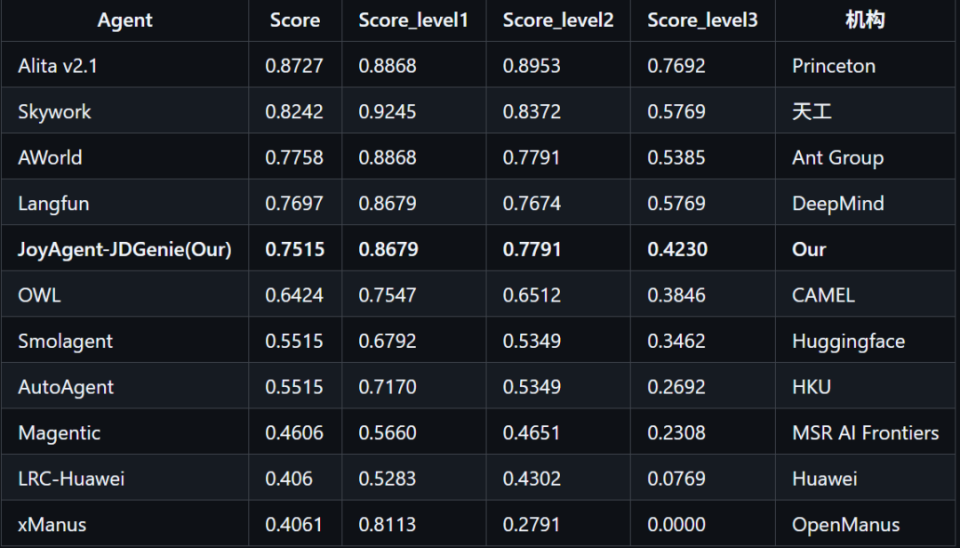The image size is (960, 548).
Task: Click Smolagent's score value 0.5515
Action: (294, 341)
